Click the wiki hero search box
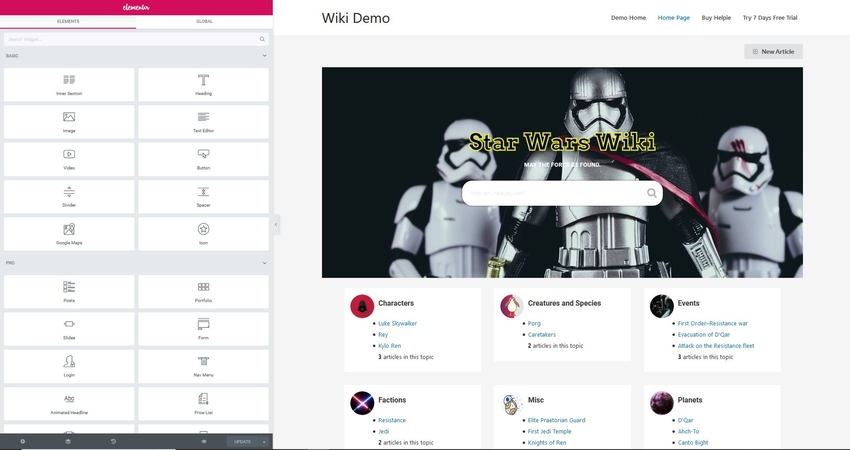Image resolution: width=850 pixels, height=450 pixels. [x=562, y=193]
